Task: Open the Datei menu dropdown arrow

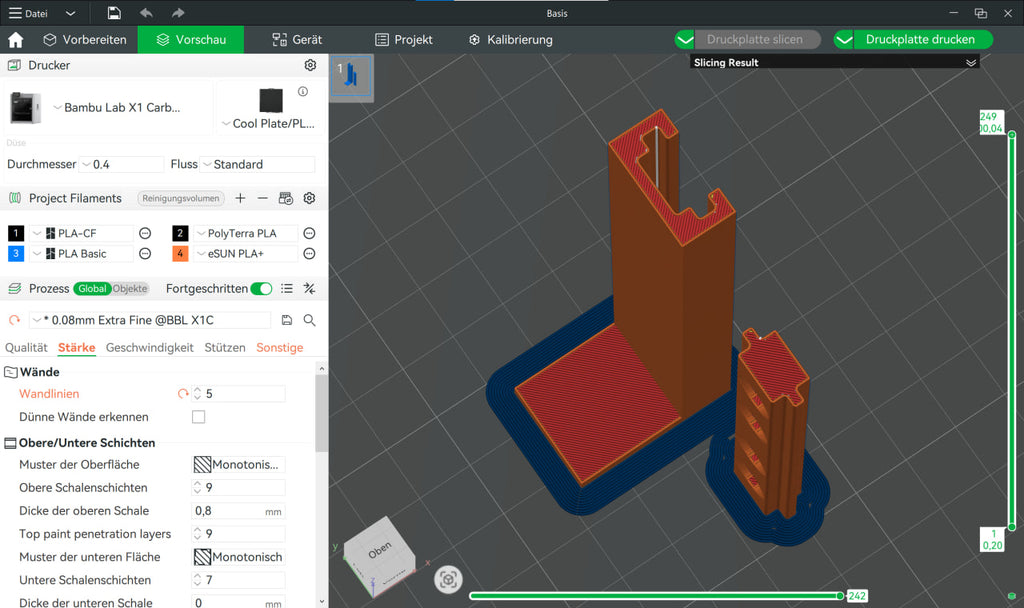Action: click(71, 13)
